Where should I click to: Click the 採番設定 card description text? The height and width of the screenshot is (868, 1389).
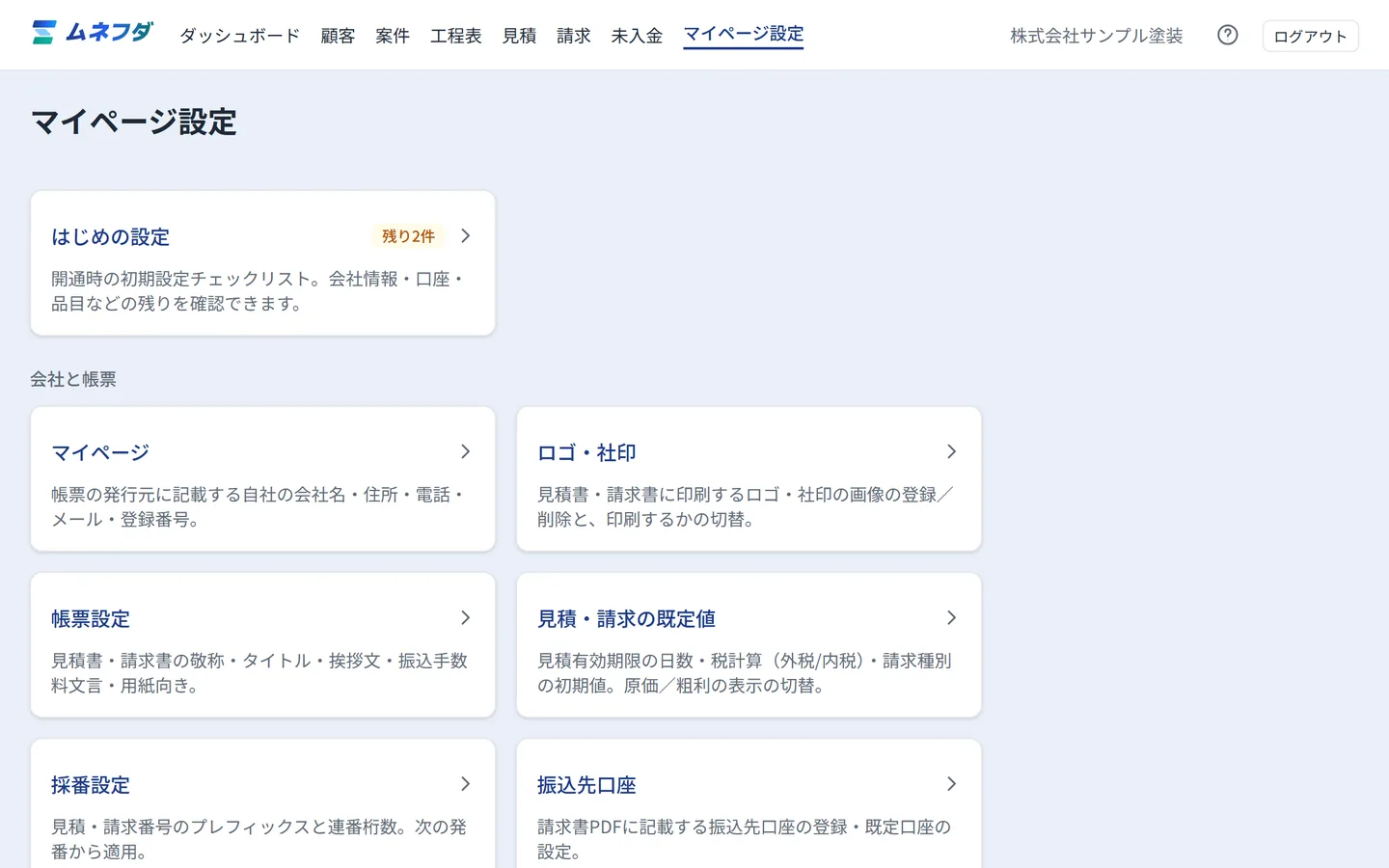[x=259, y=839]
